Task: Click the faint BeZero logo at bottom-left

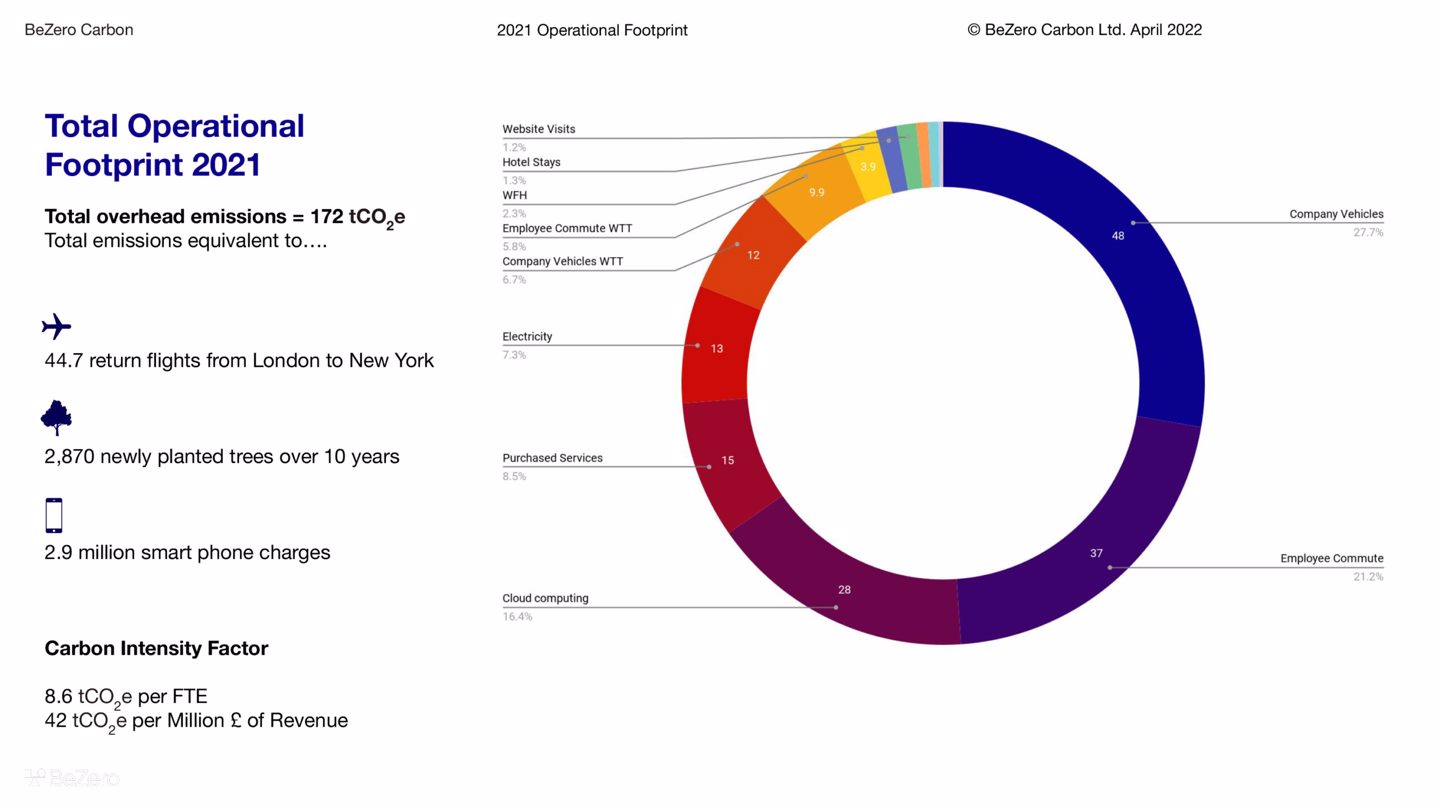Action: click(71, 778)
